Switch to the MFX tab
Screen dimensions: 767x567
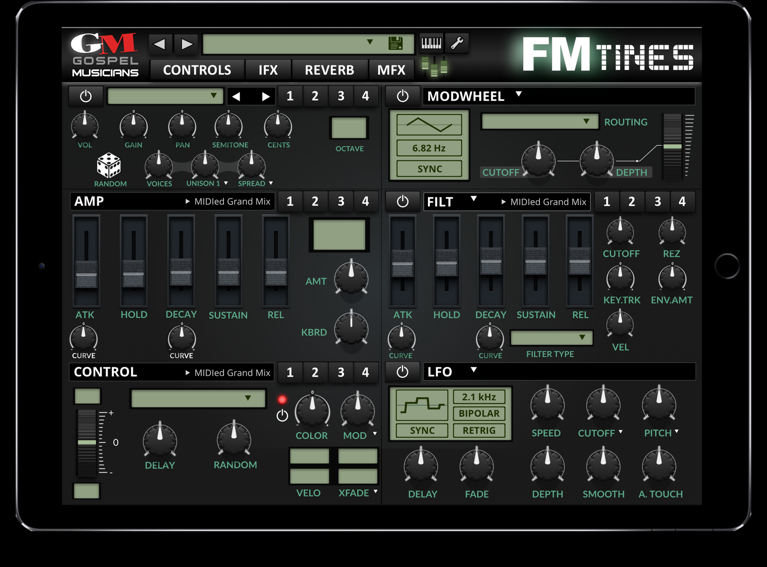[391, 70]
